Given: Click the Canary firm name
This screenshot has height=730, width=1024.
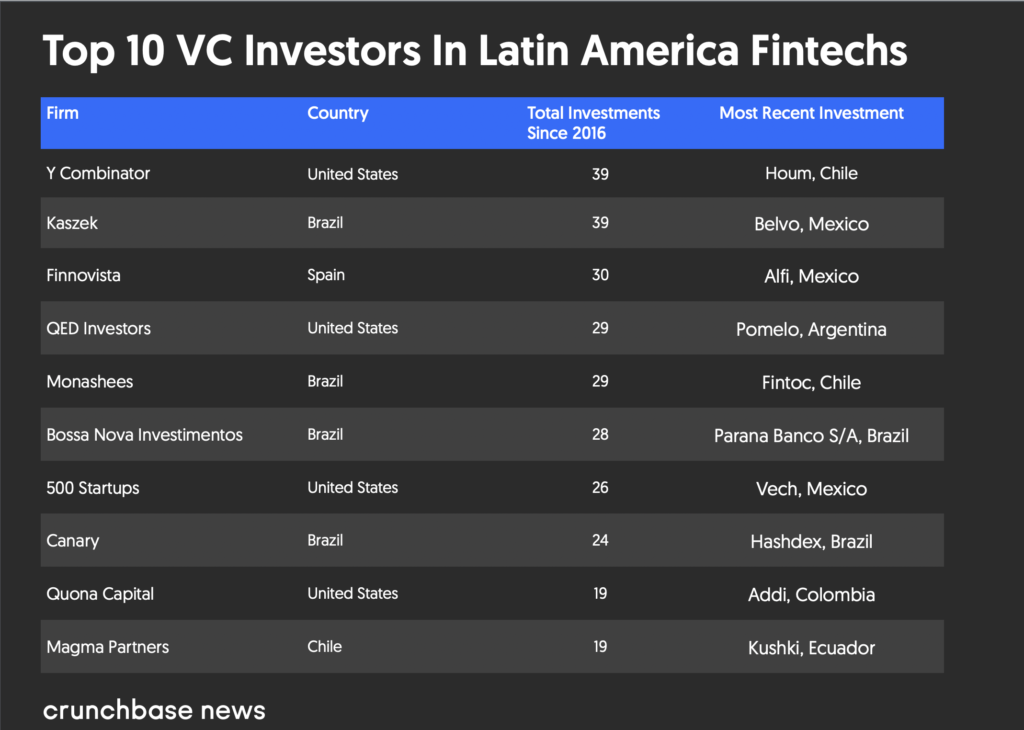Looking at the screenshot, I should tap(72, 541).
